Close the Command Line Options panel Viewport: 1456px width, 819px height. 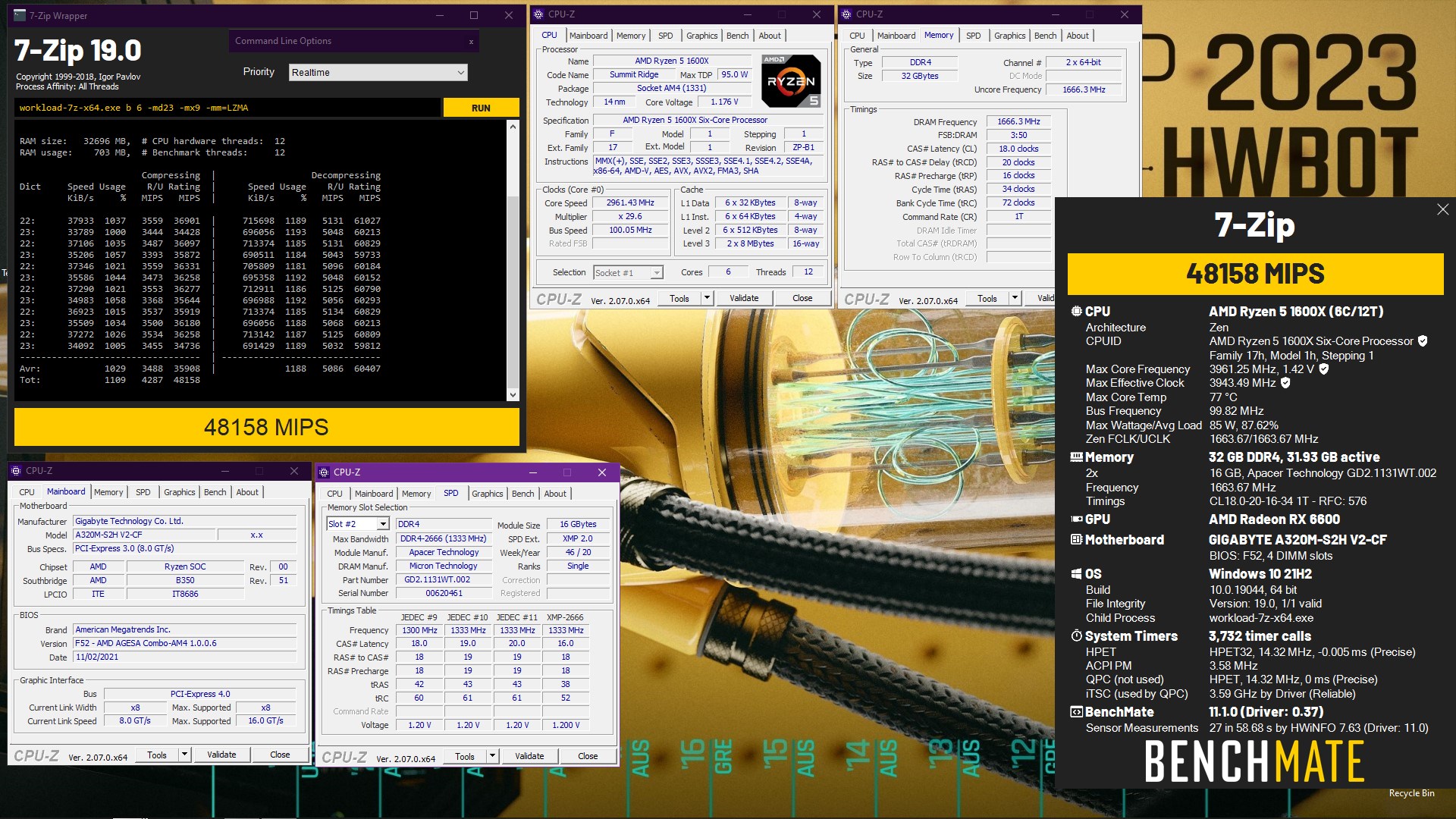coord(471,42)
